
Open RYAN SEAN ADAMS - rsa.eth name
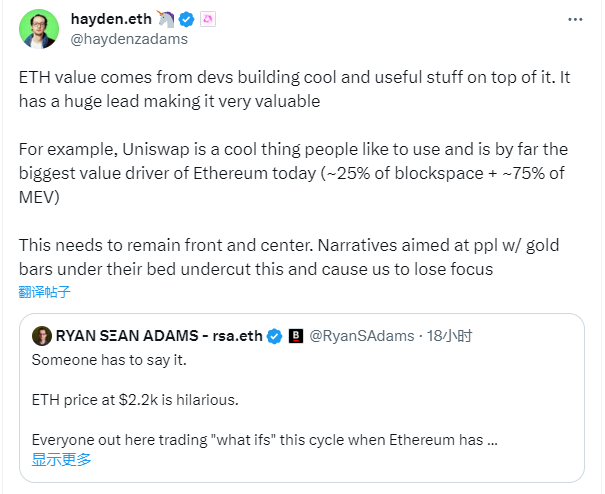[x=159, y=336]
